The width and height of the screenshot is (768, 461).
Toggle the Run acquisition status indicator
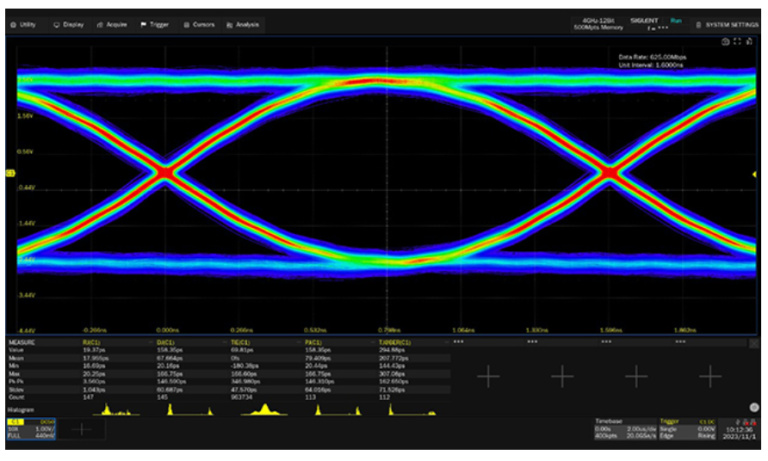point(676,20)
